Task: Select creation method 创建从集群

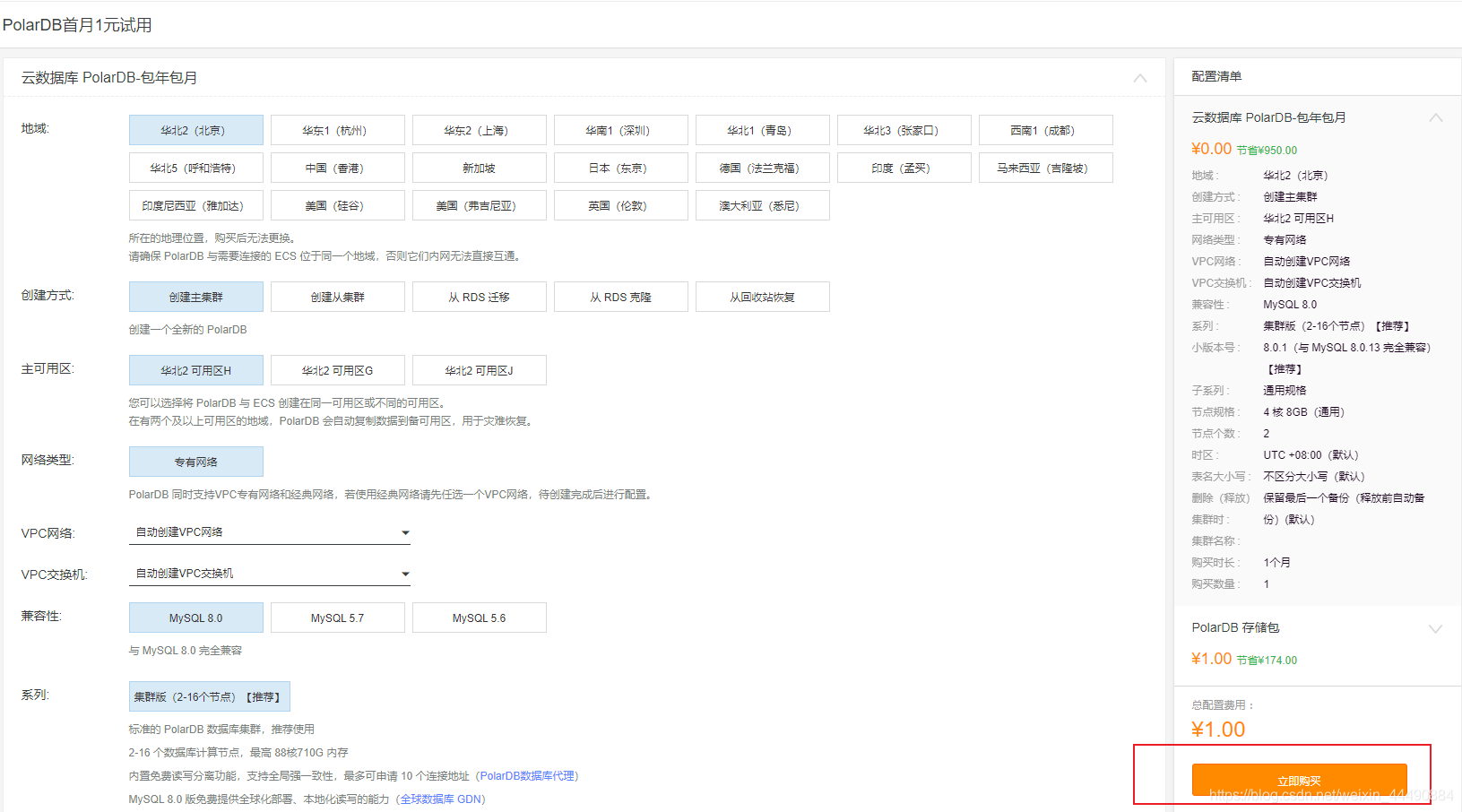Action: point(337,297)
